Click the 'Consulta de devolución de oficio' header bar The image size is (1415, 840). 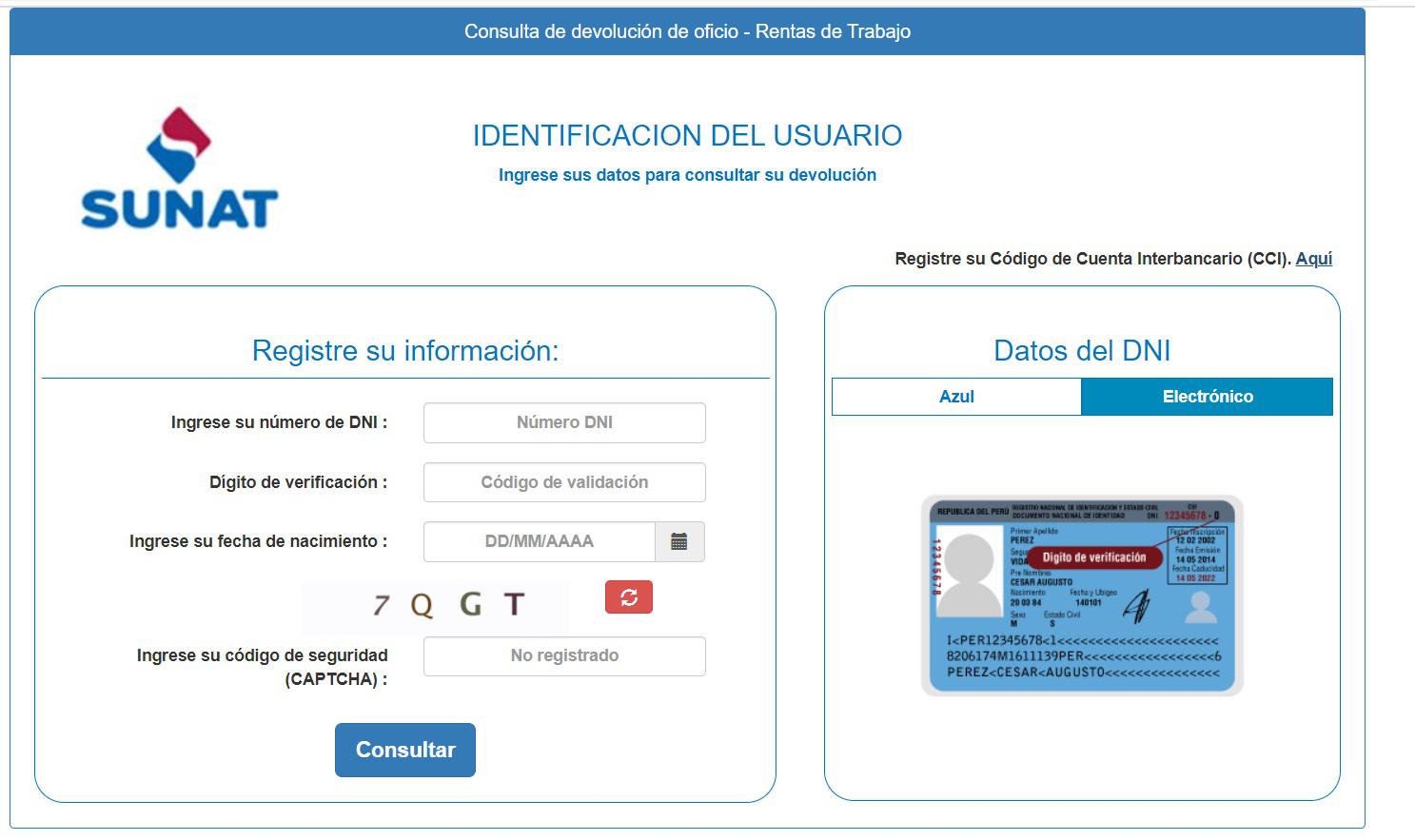point(687,31)
